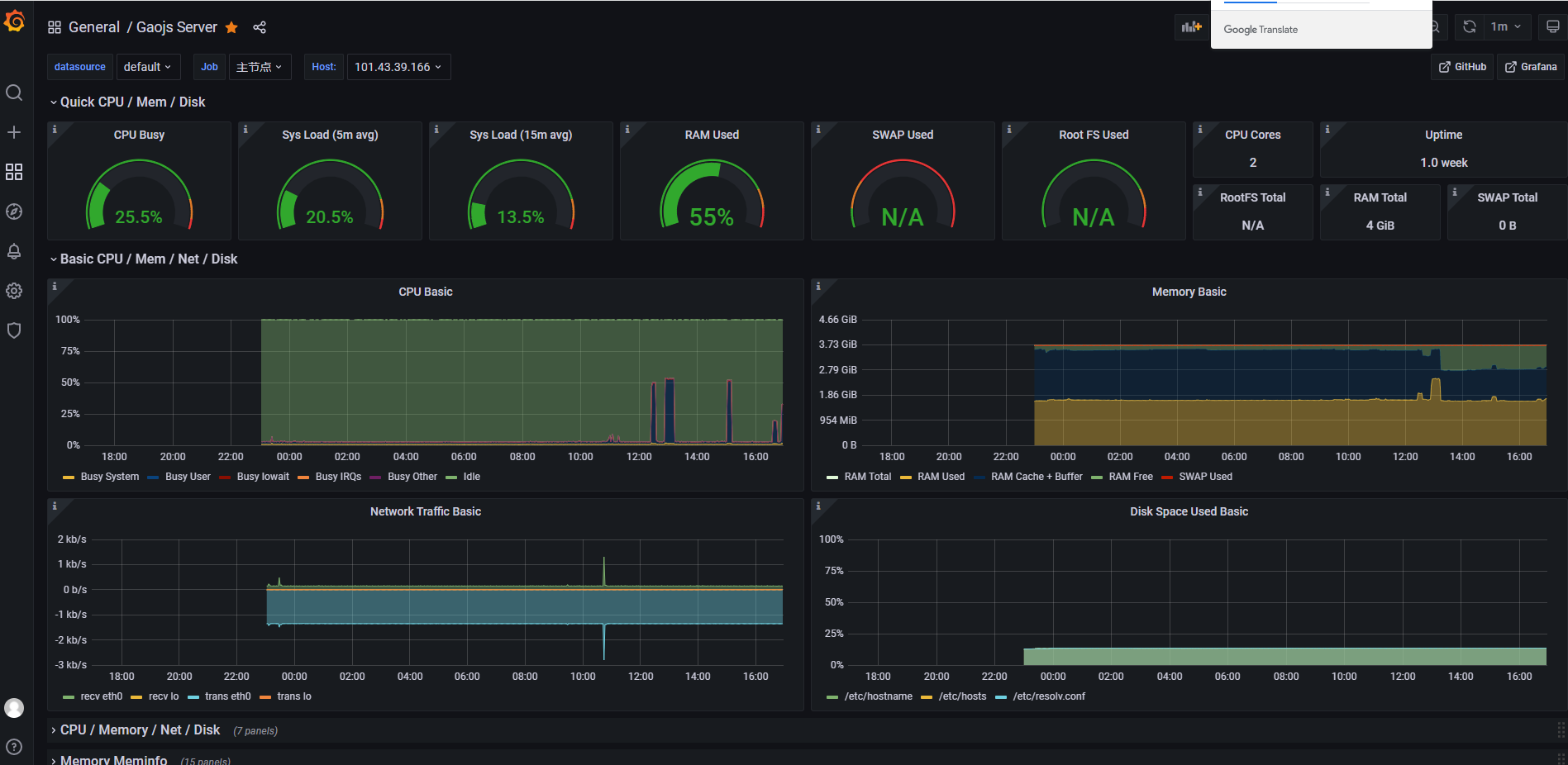Click the RAM Used 55% gauge
This screenshot has height=765, width=1568.
pos(712,194)
